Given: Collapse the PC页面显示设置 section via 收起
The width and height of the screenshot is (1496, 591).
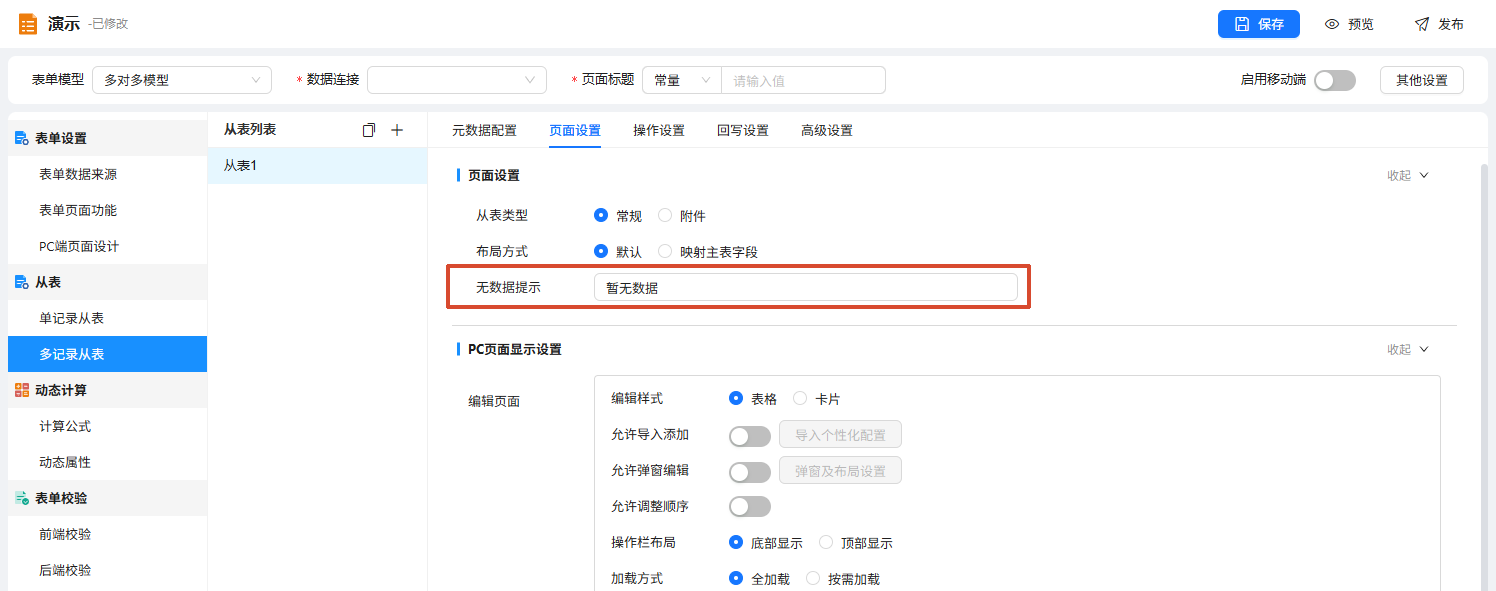Looking at the screenshot, I should (1408, 349).
